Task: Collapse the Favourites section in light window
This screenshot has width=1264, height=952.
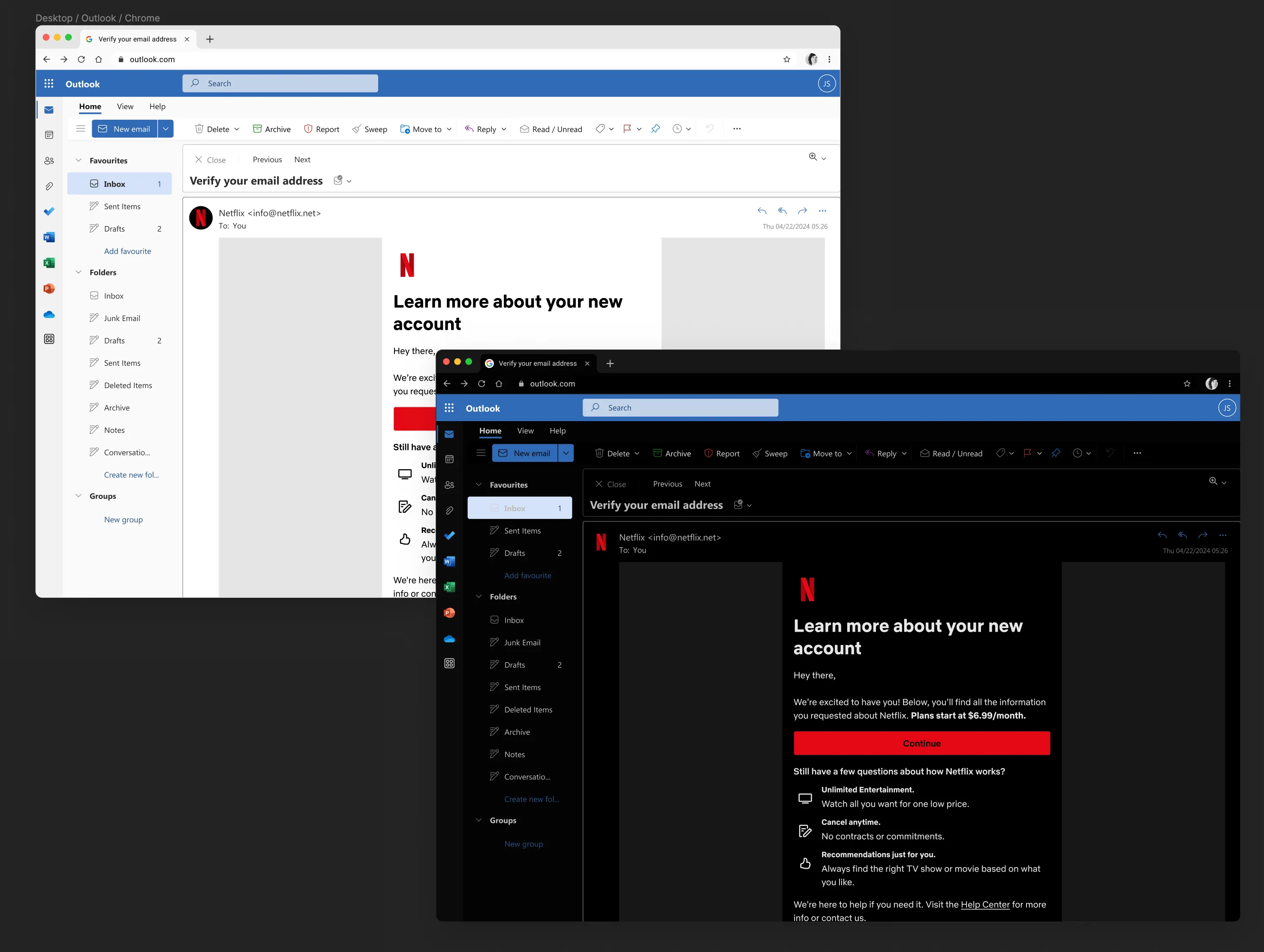Action: tap(78, 160)
